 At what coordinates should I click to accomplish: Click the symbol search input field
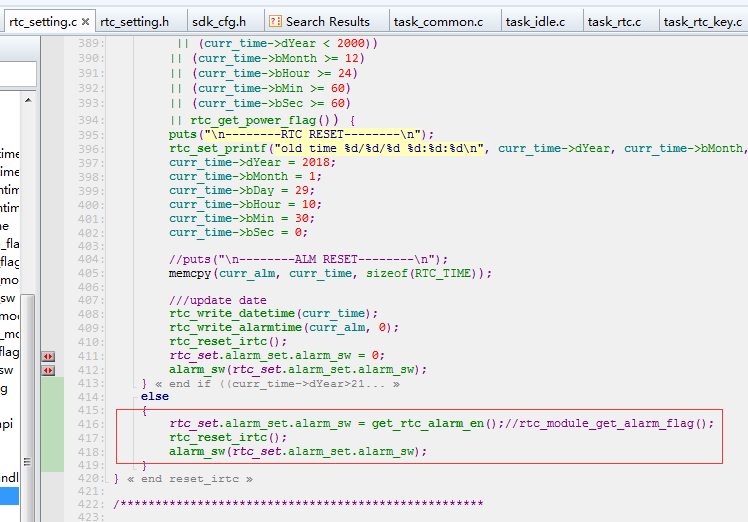click(x=18, y=73)
